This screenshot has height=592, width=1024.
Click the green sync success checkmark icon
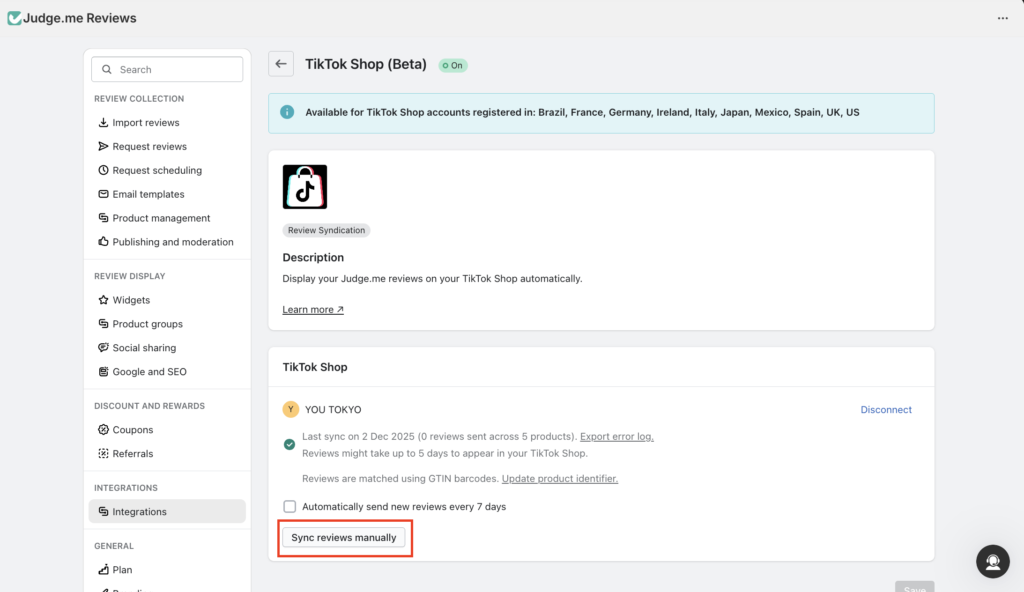(289, 444)
